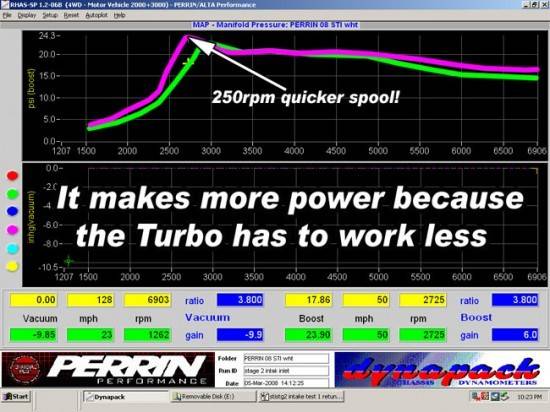Click the PERRIN Performance logo
Image resolution: width=550 pixels, height=412 pixels.
(x=108, y=370)
